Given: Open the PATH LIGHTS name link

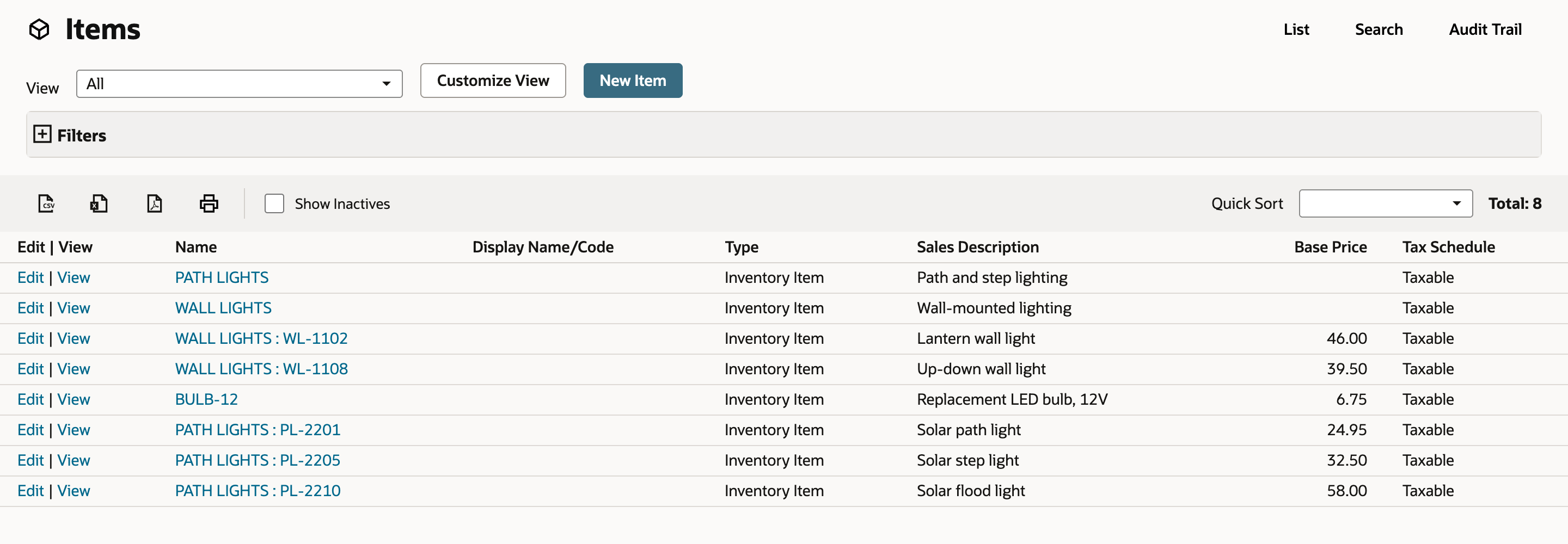Looking at the screenshot, I should tap(222, 277).
